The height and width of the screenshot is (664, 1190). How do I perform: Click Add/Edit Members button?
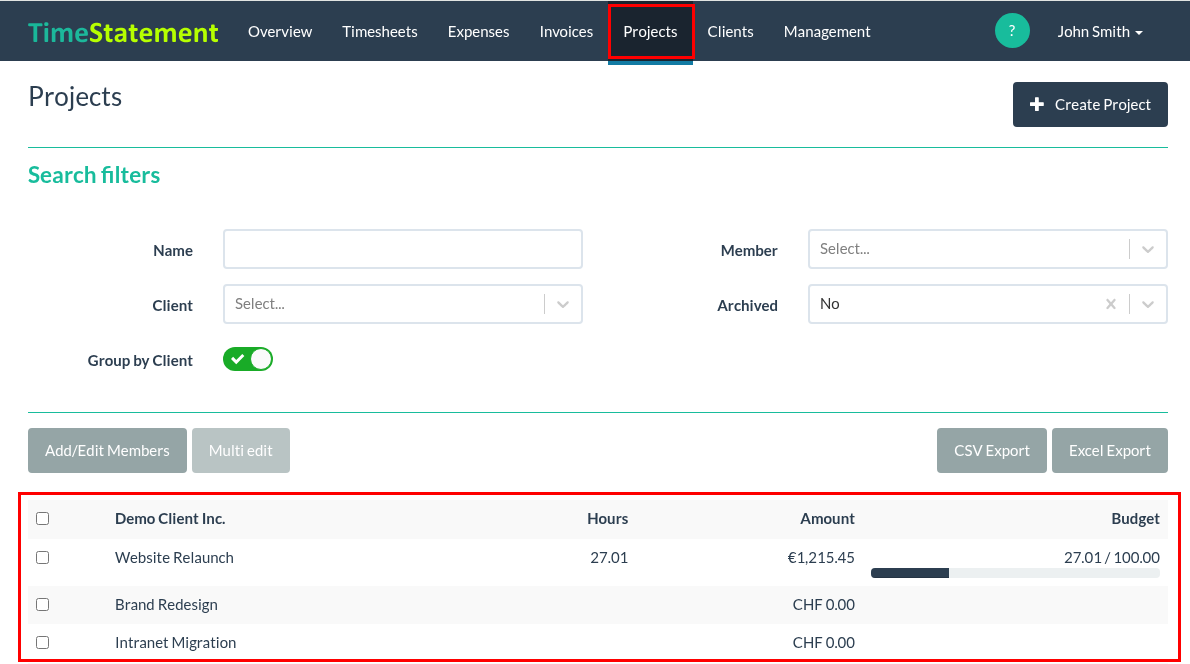coord(107,451)
